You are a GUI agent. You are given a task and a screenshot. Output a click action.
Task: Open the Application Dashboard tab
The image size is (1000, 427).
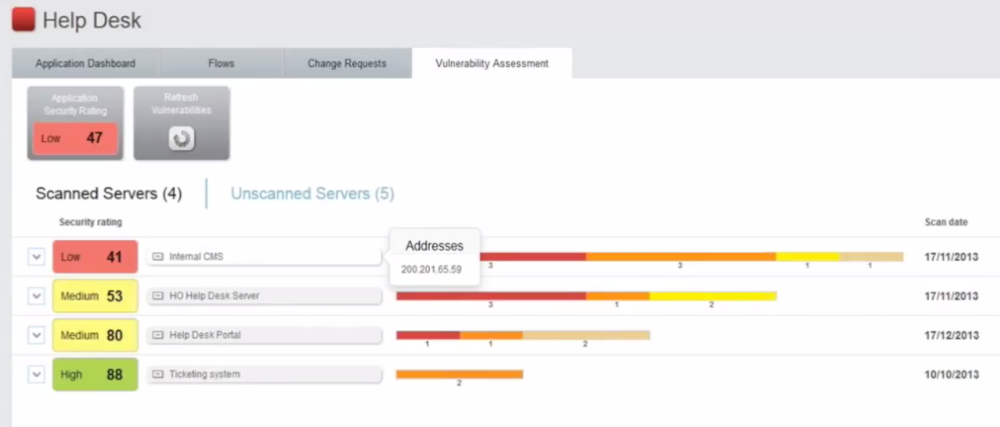pos(85,64)
